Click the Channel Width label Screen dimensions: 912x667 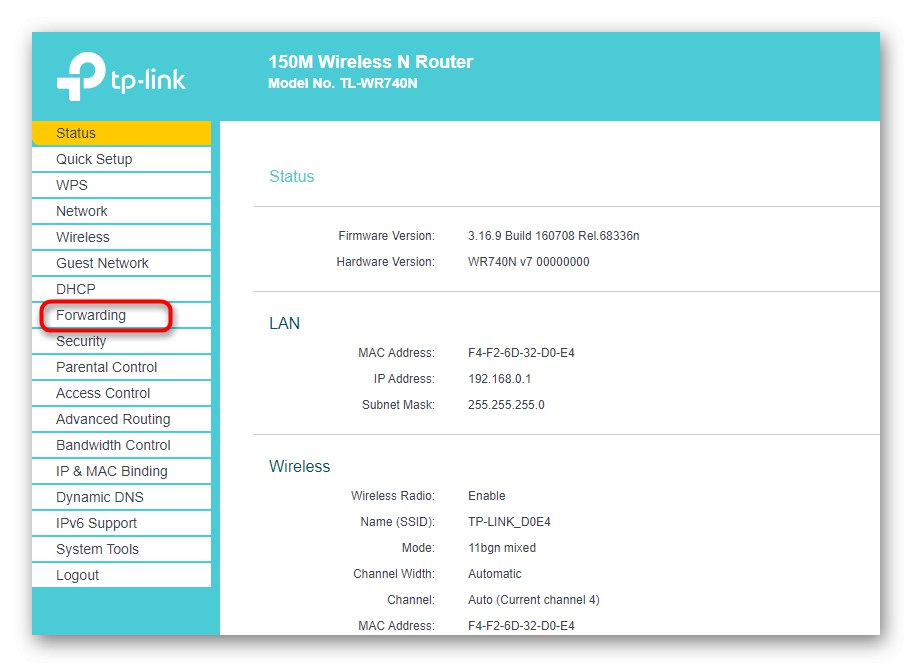coord(394,574)
